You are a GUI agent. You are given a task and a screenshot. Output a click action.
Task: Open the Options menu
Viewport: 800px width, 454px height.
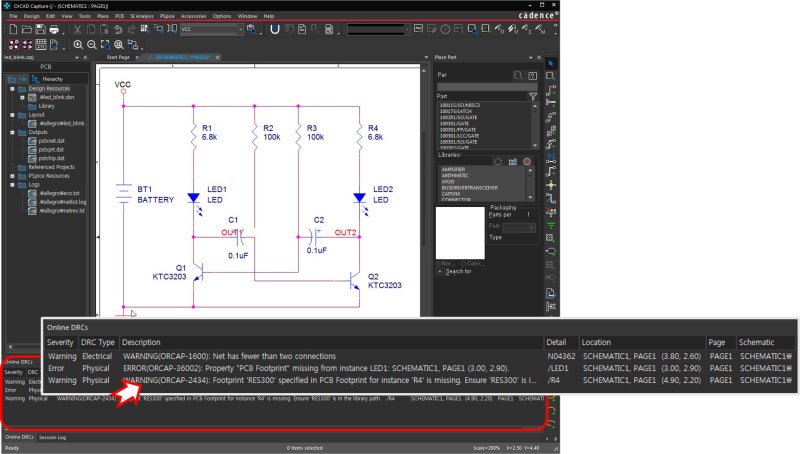click(x=222, y=16)
